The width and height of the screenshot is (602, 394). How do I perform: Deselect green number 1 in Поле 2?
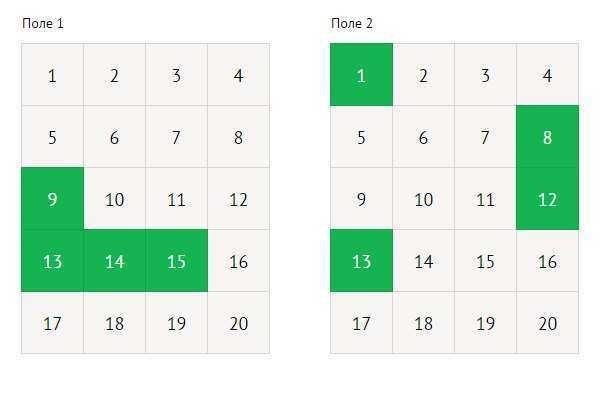pos(361,74)
